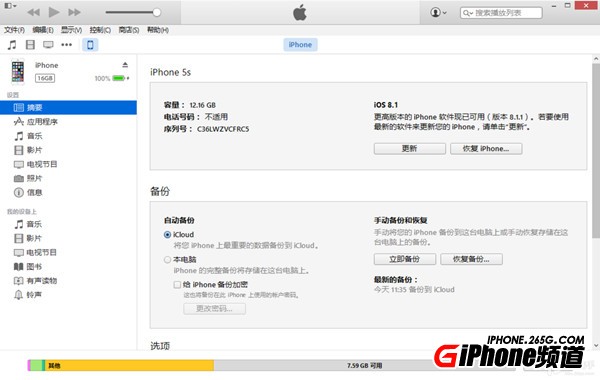Click the 7.59 GB 可用 free space bar
The width and height of the screenshot is (600, 380).
pyautogui.click(x=364, y=365)
